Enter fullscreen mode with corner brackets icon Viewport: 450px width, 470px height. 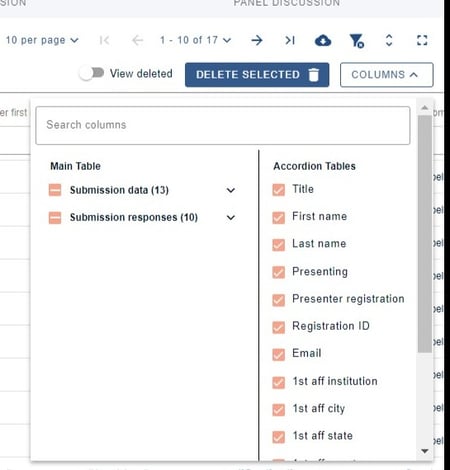pos(422,40)
